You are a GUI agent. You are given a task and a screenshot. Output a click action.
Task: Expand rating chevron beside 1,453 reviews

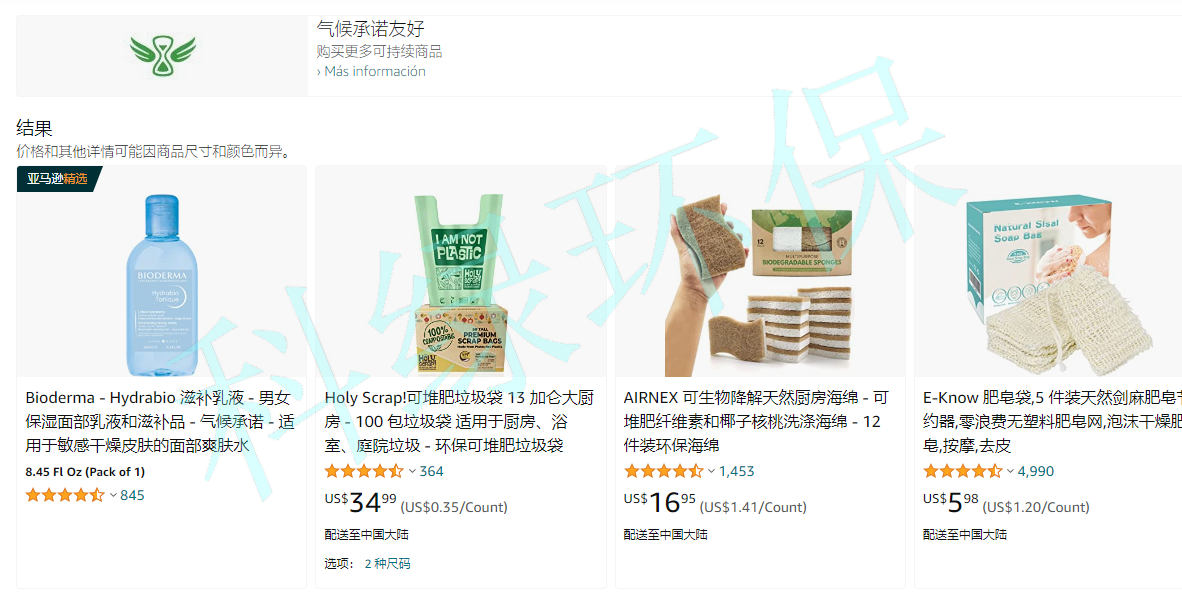pyautogui.click(x=712, y=471)
